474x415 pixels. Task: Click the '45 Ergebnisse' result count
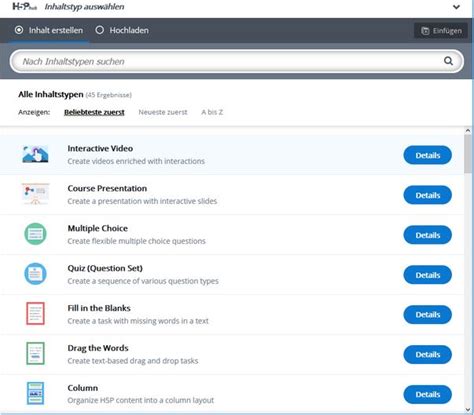pos(109,95)
